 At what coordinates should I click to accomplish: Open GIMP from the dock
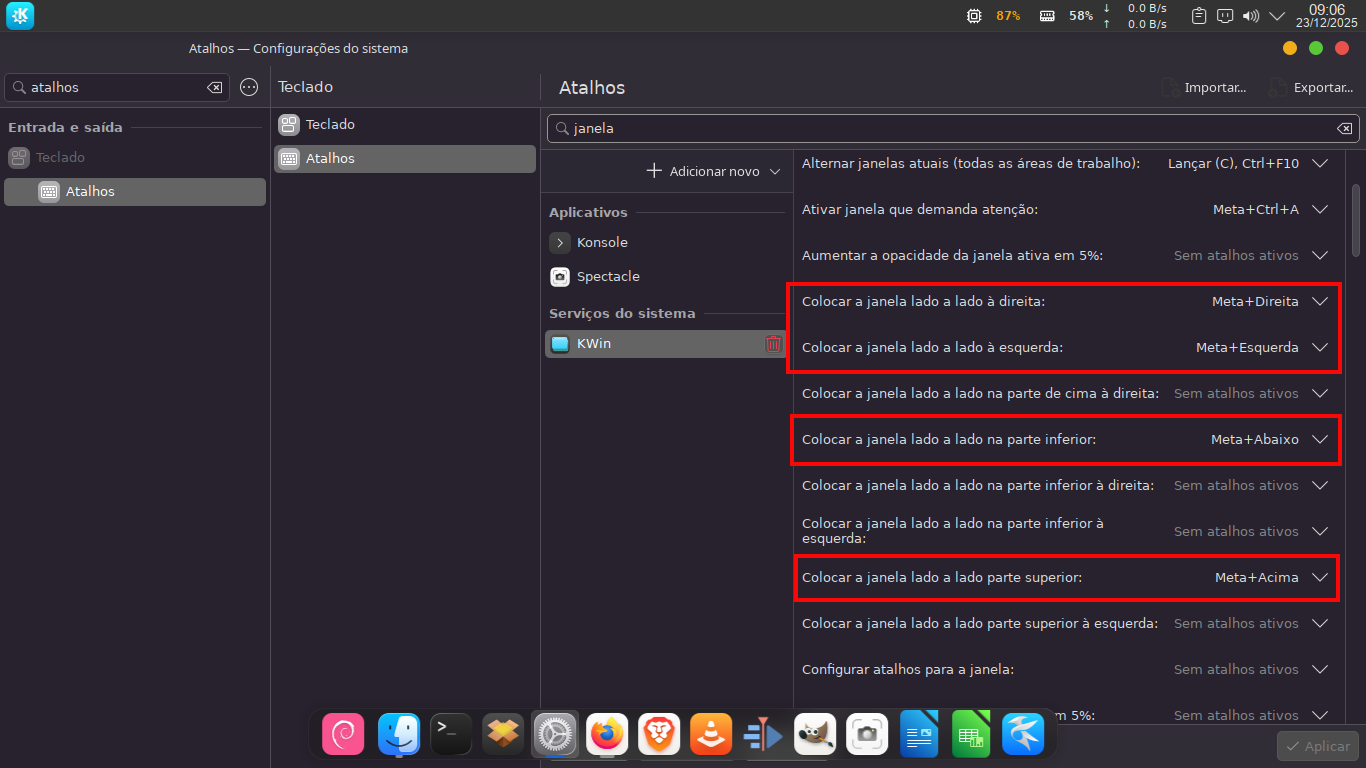tap(815, 735)
